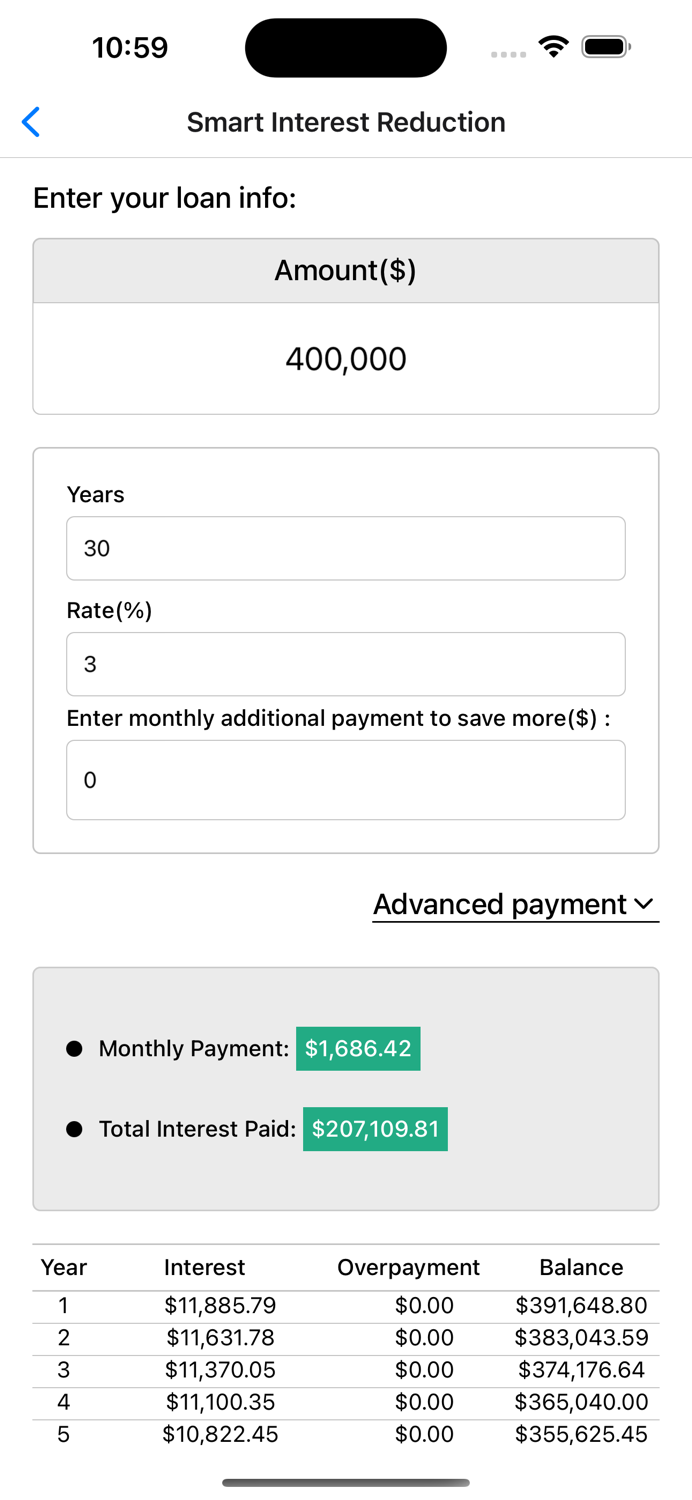Select the Amount($) header cell
This screenshot has height=1500, width=692.
point(346,270)
